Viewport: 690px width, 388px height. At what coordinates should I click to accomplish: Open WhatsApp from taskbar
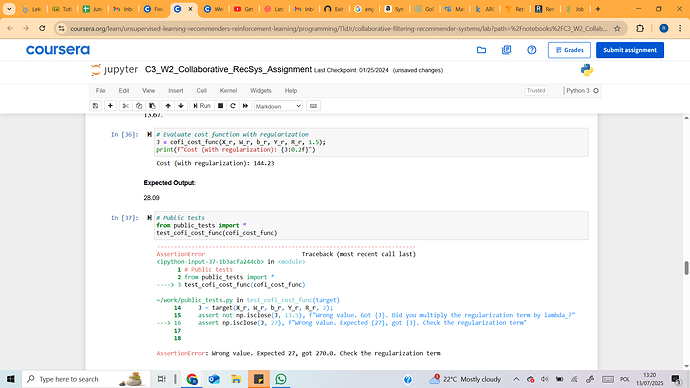click(281, 379)
